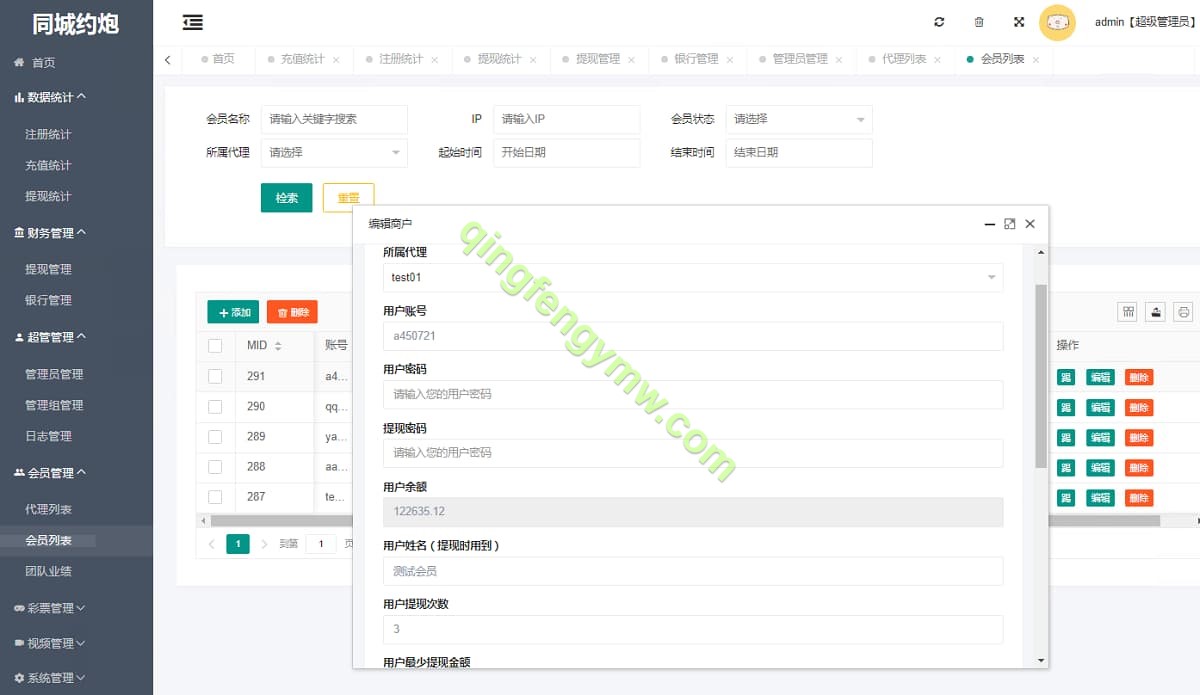Check the box for MID 289 row
This screenshot has height=695, width=1200.
click(x=215, y=437)
